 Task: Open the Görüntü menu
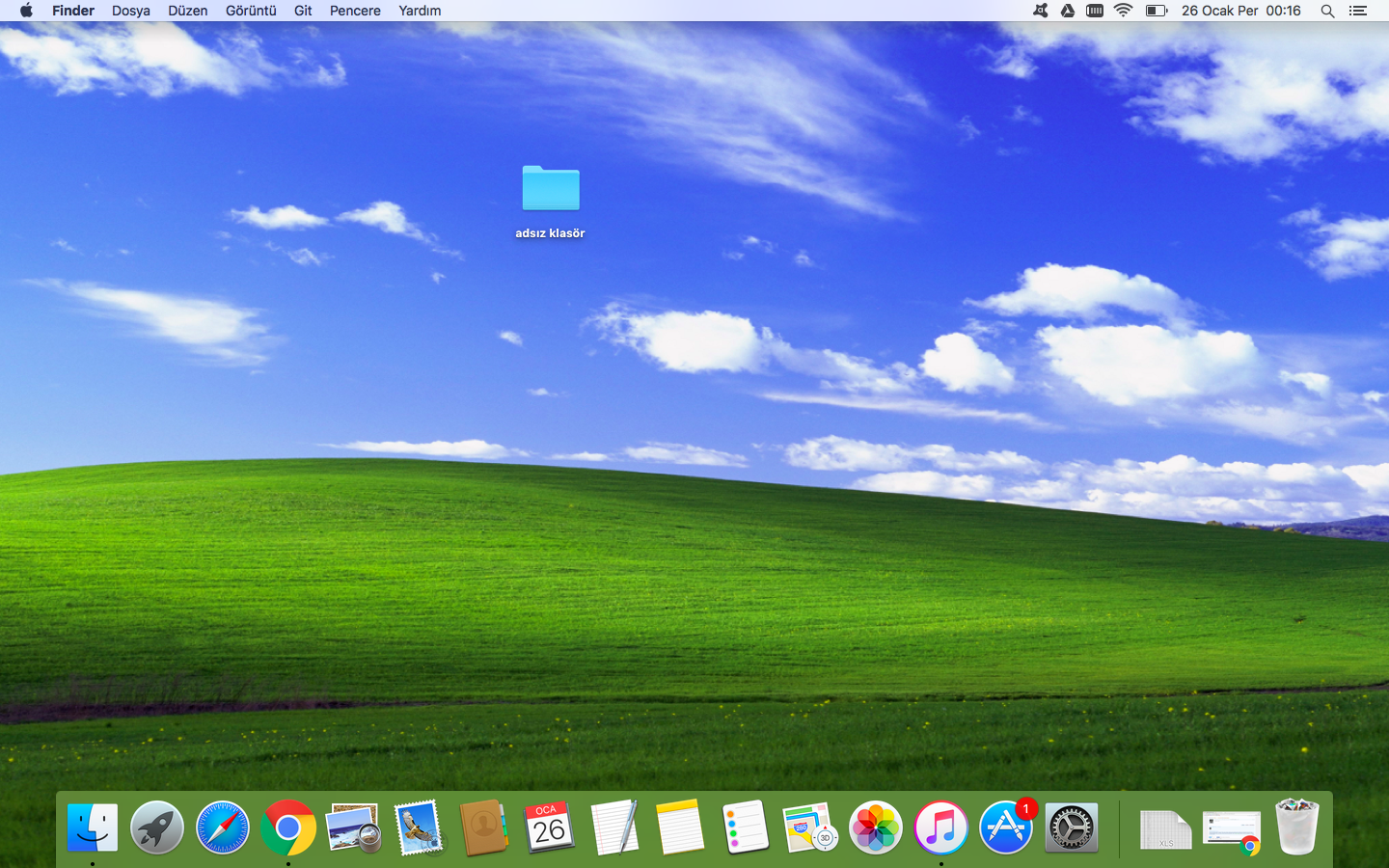[x=251, y=11]
